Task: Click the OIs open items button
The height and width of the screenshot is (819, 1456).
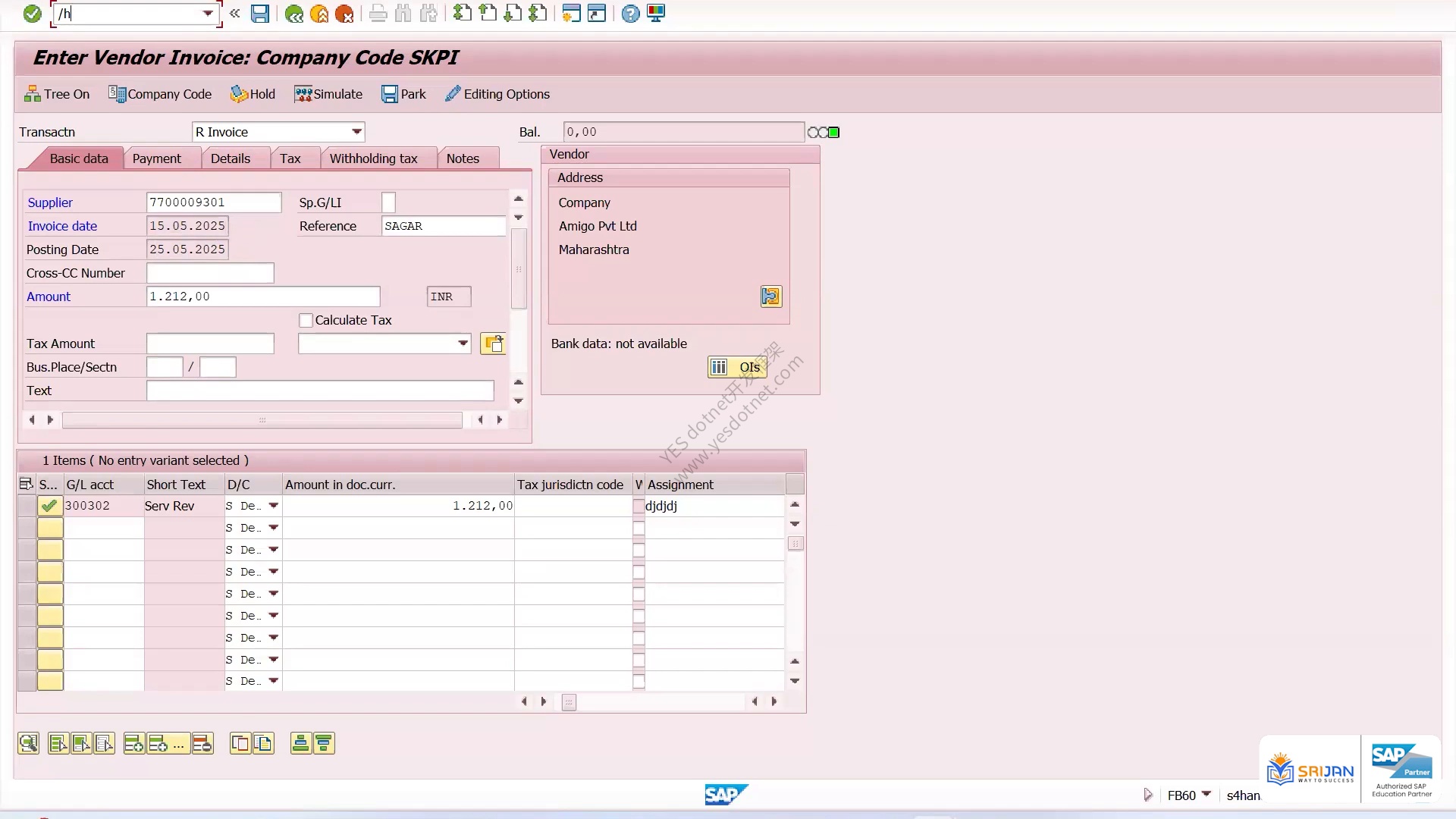Action: tap(737, 367)
